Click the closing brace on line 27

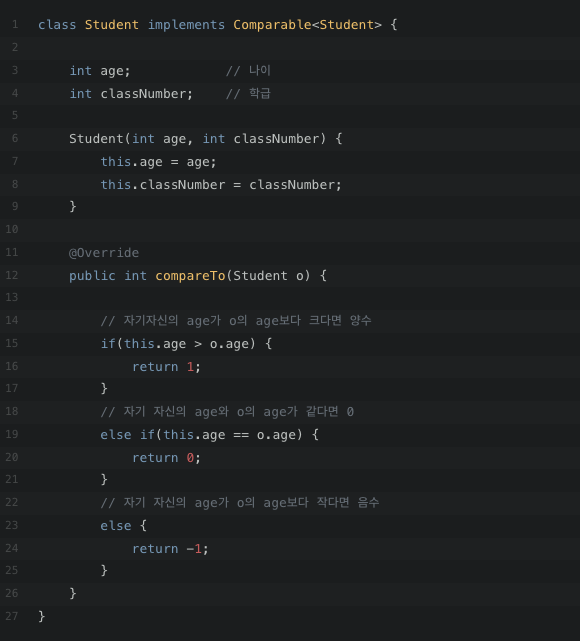click(x=42, y=616)
